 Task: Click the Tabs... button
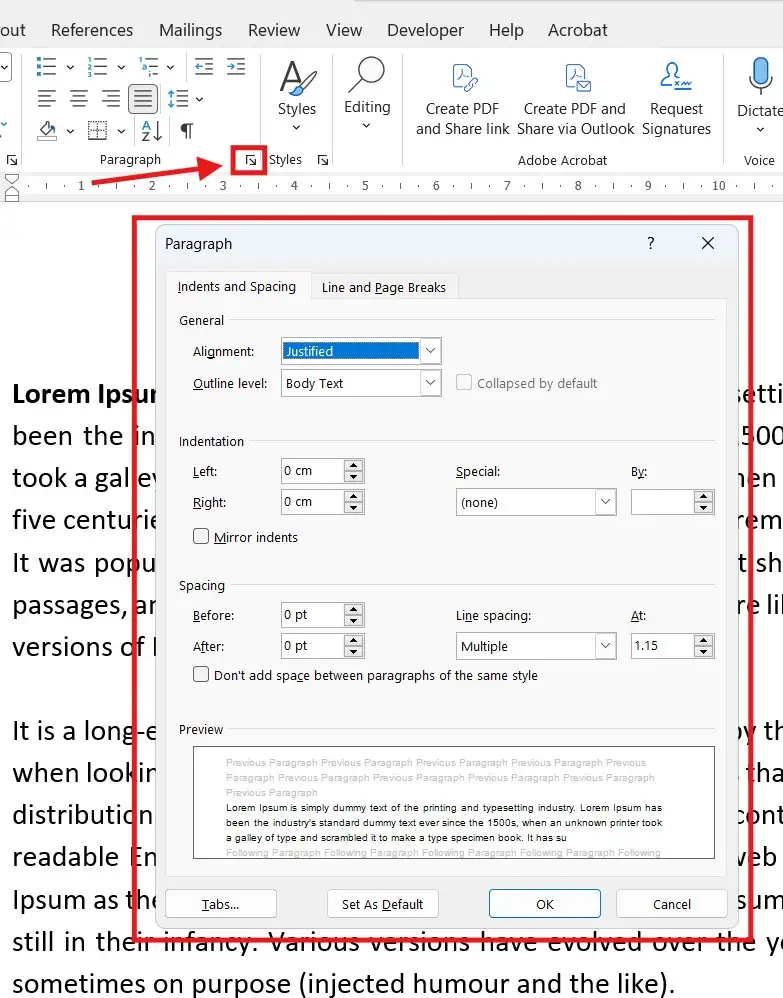[x=220, y=904]
